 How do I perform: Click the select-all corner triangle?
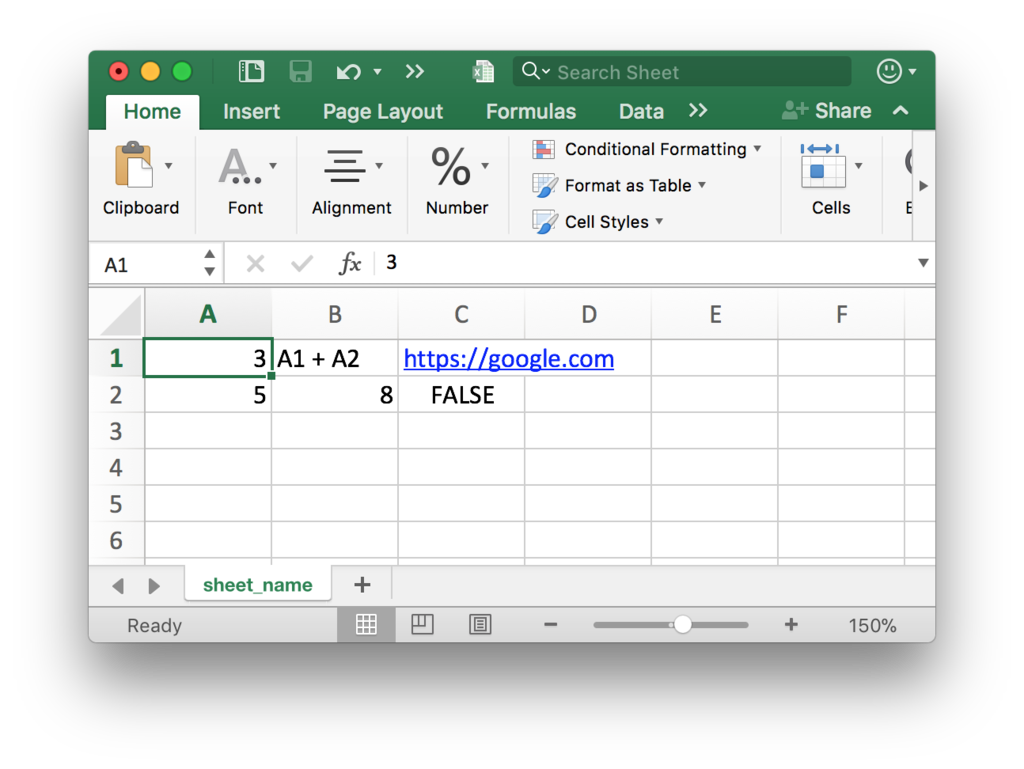pyautogui.click(x=121, y=316)
